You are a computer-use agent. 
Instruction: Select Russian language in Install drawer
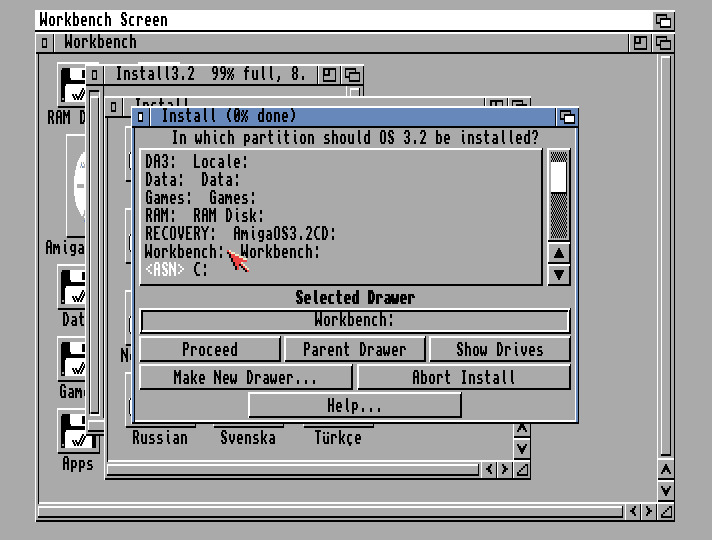coord(160,438)
